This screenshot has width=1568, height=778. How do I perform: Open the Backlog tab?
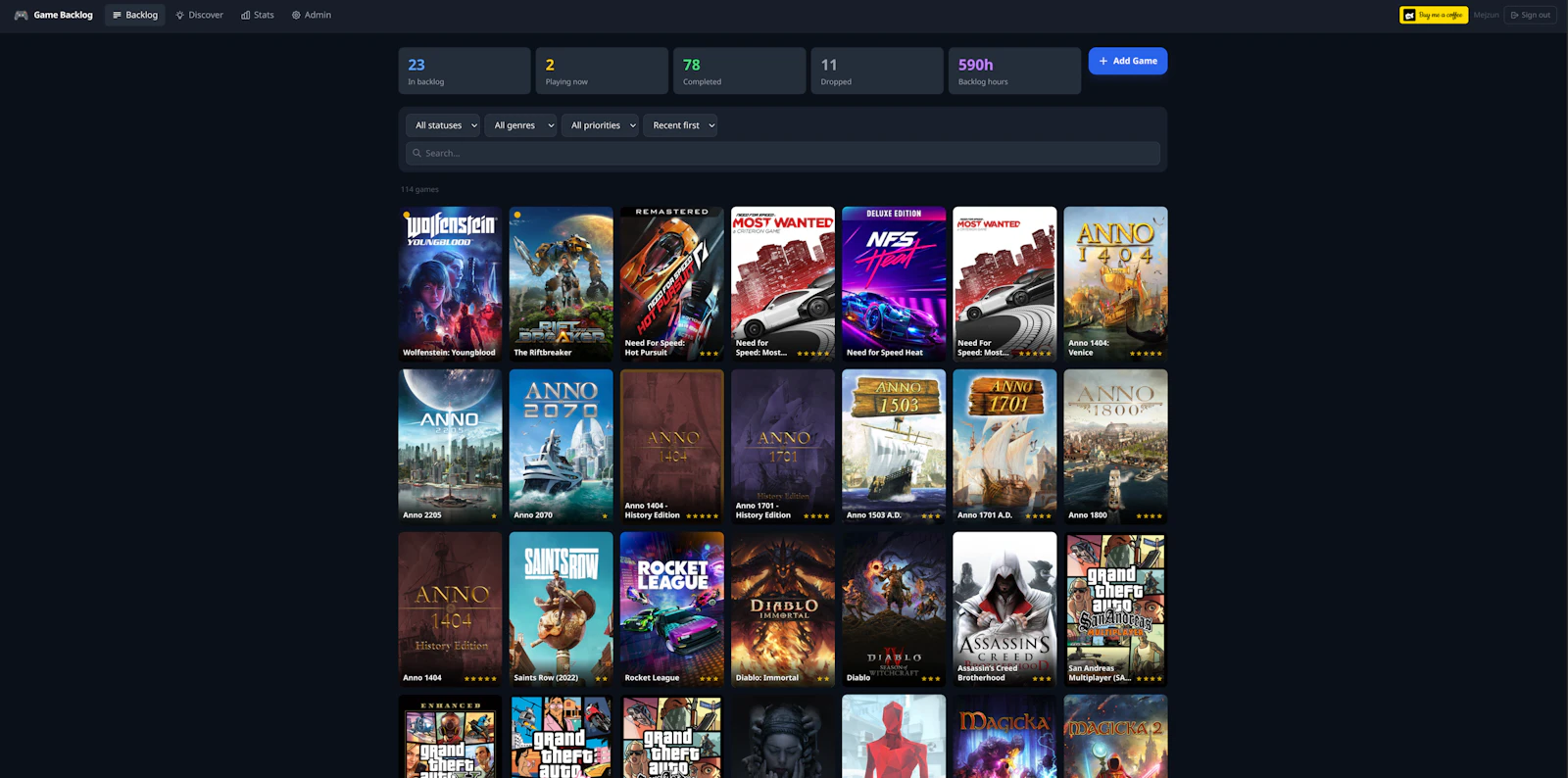pos(135,15)
